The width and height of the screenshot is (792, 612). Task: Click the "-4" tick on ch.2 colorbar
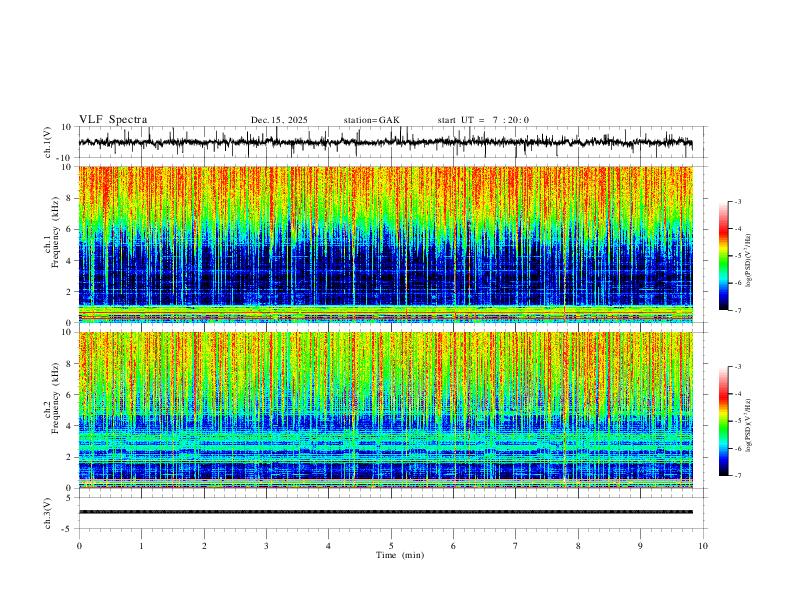(737, 394)
